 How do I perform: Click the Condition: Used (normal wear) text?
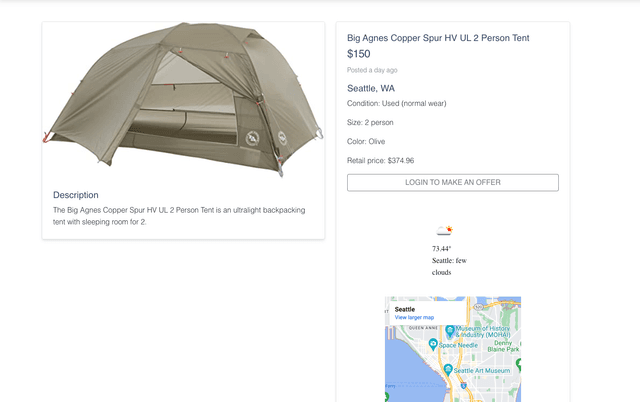click(396, 103)
